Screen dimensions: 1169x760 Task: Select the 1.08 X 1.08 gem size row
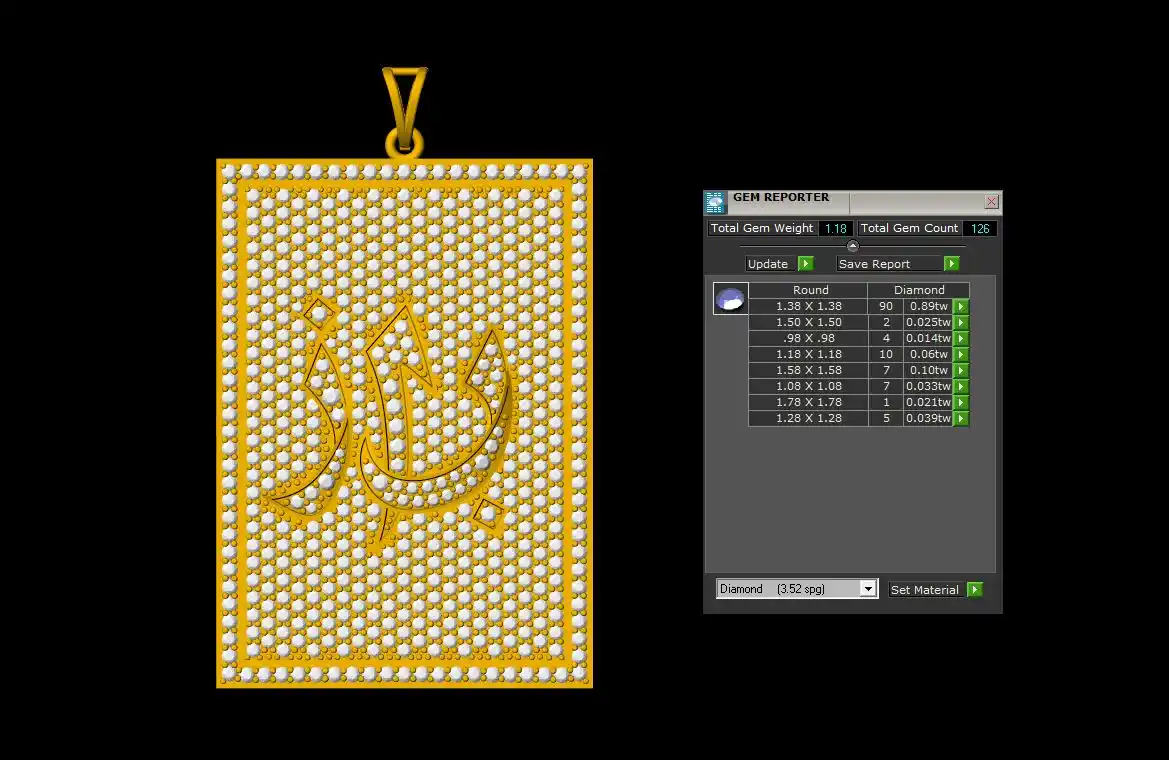pos(809,387)
